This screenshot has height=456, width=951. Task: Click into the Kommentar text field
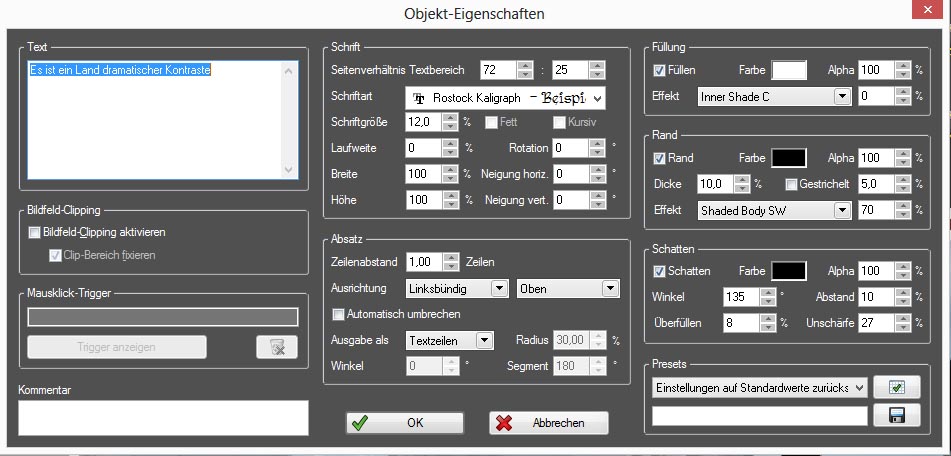coord(163,417)
